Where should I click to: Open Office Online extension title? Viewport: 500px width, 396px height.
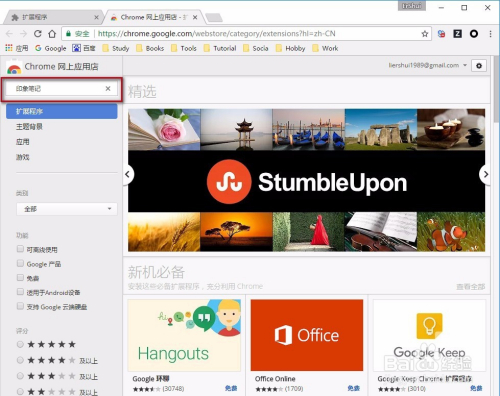pyautogui.click(x=275, y=379)
